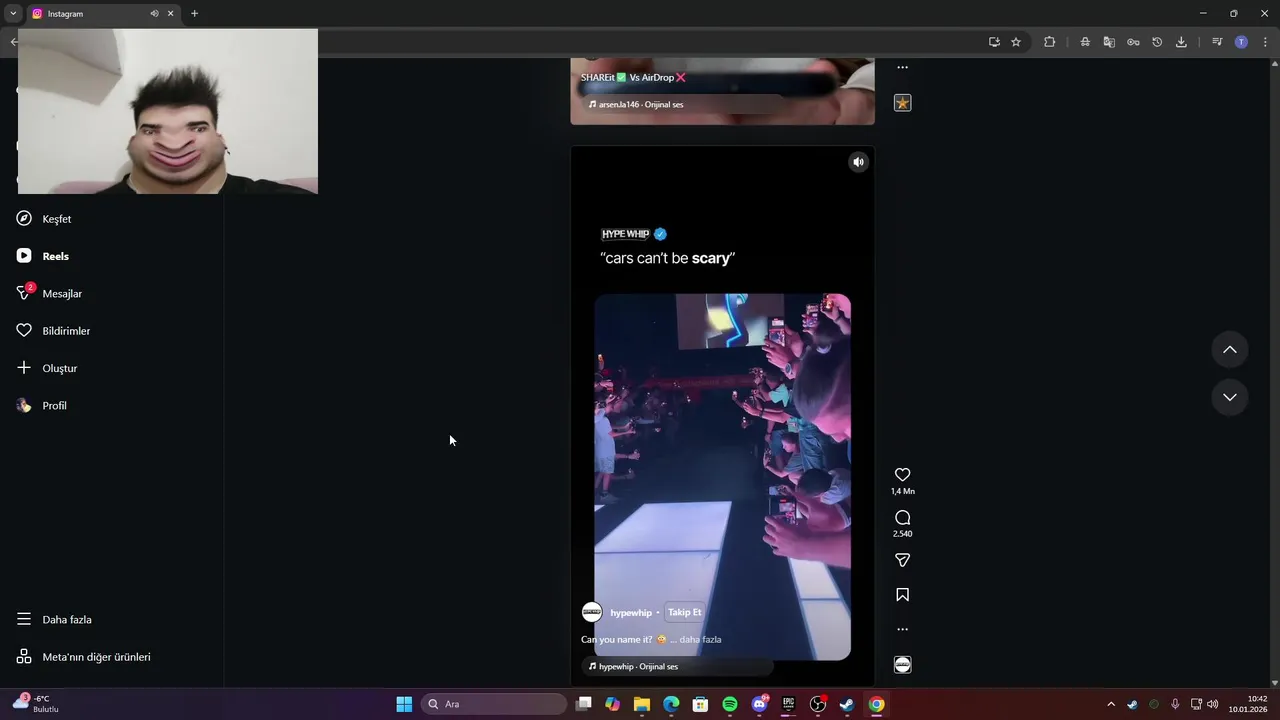
Task: Save the hypewhip reel with bookmark
Action: click(902, 595)
